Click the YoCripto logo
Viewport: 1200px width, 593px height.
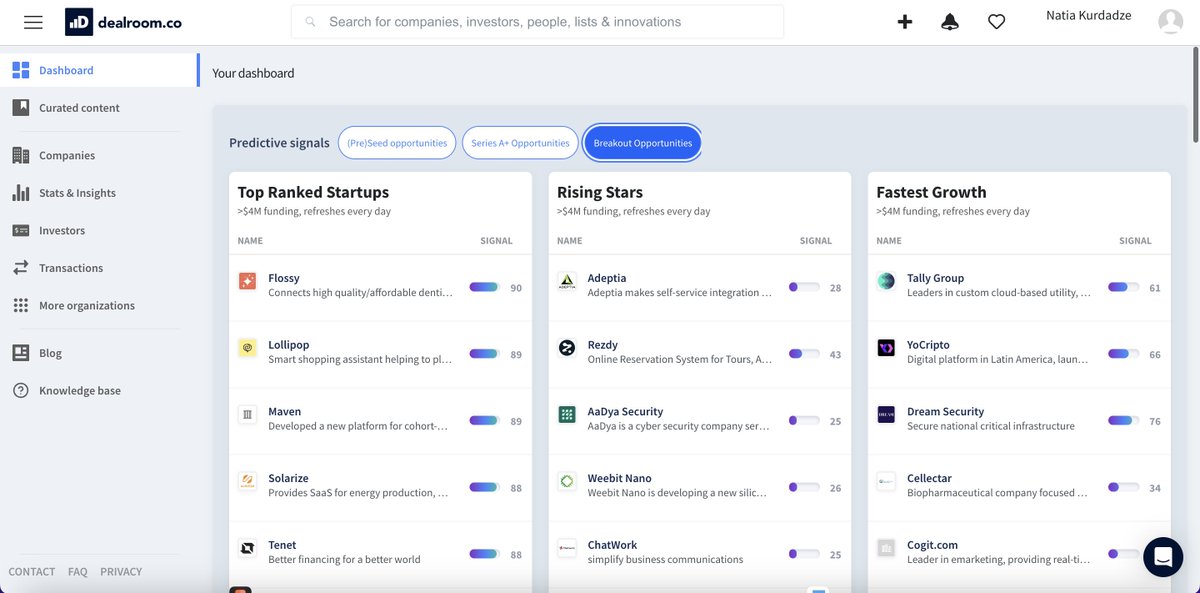click(886, 348)
